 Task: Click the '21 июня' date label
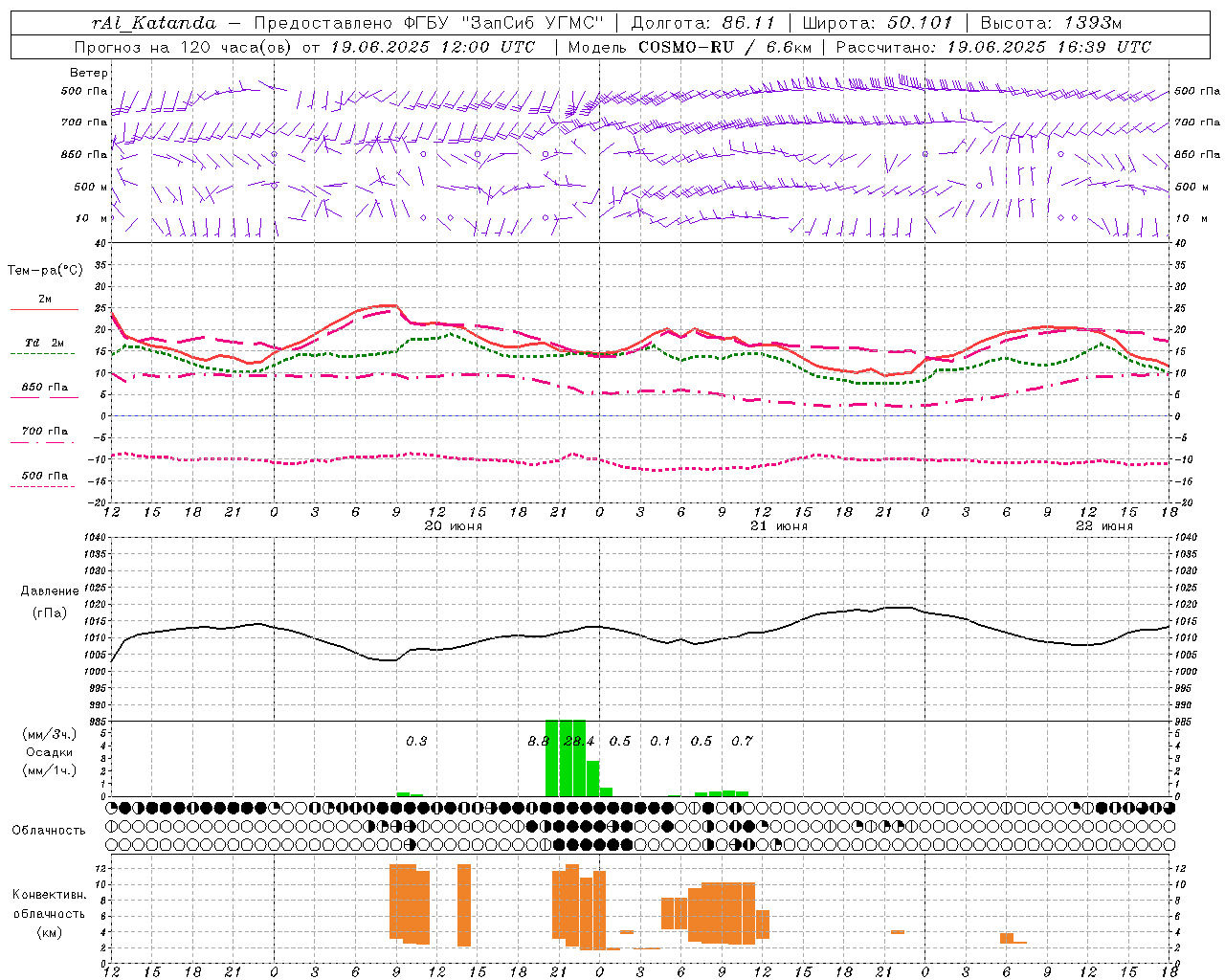pos(779,526)
